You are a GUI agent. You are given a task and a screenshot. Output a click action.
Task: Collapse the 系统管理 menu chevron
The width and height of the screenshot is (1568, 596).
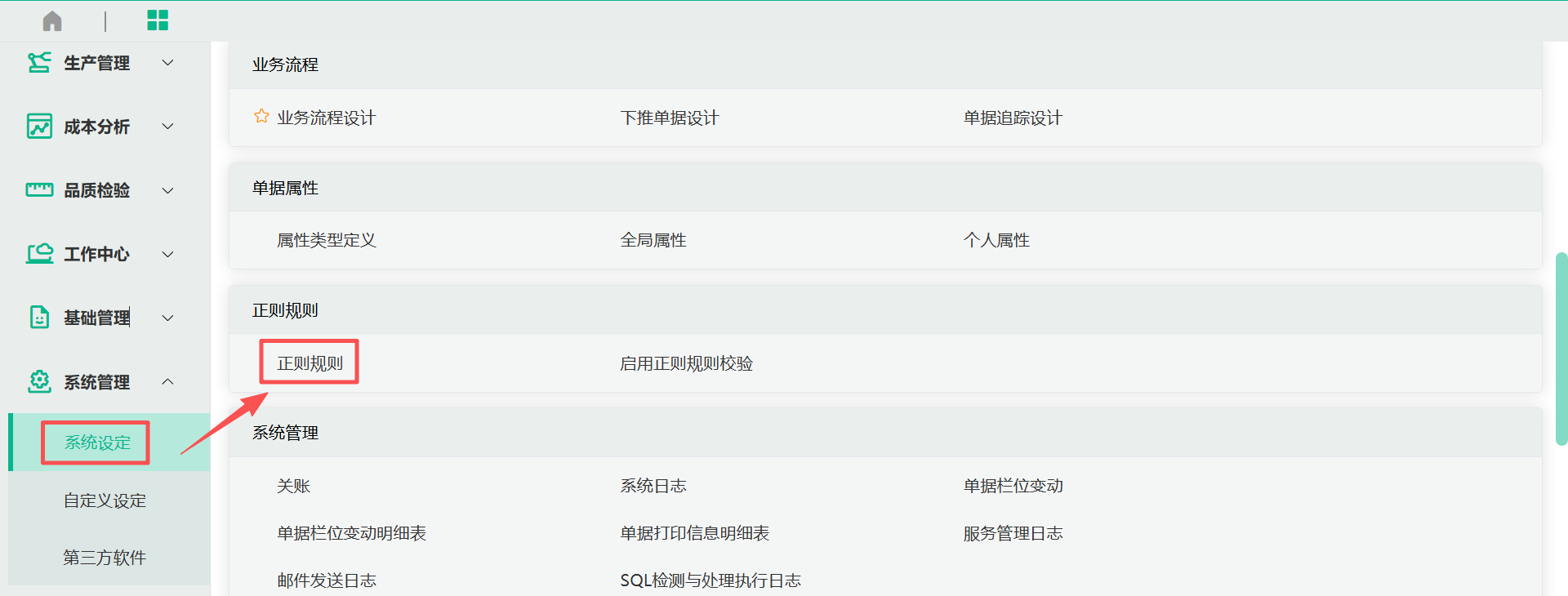(168, 381)
